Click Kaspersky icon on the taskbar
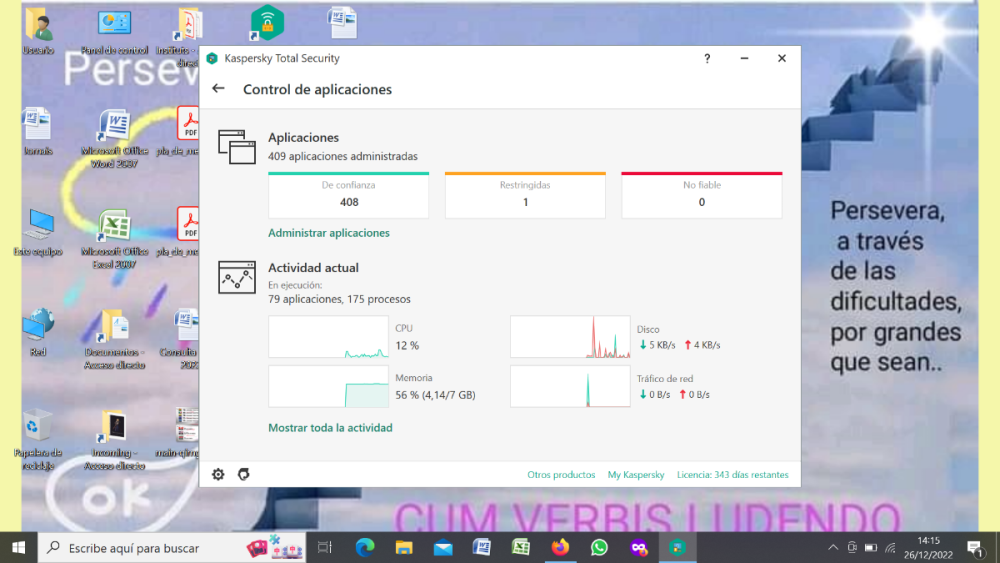 [677, 548]
